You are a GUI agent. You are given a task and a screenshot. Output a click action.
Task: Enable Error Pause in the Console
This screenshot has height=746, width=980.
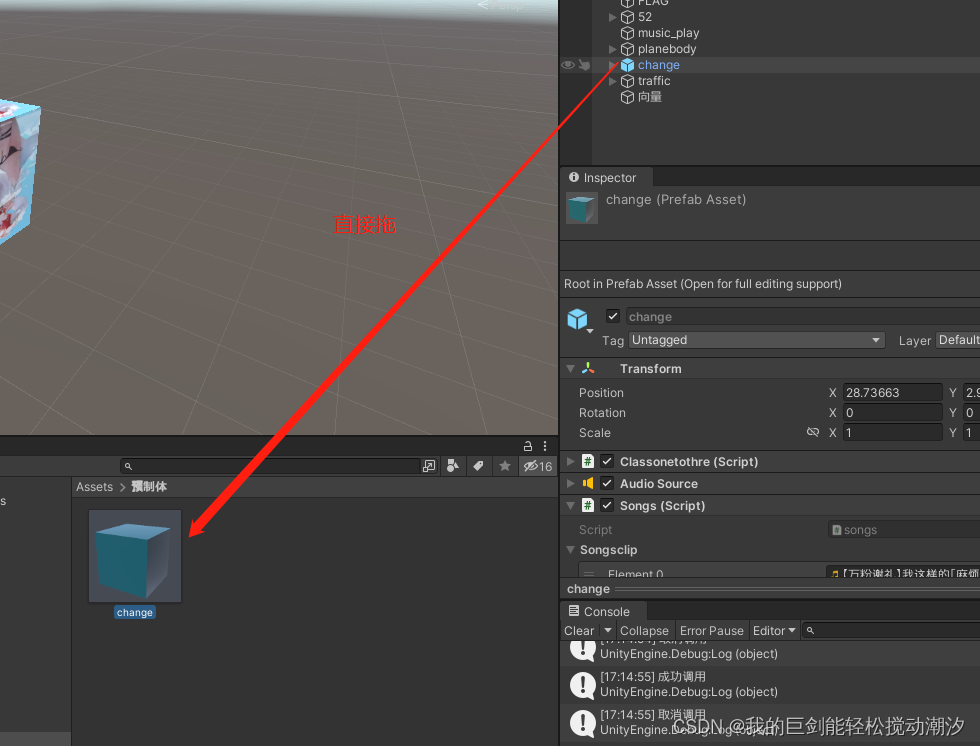tap(711, 631)
